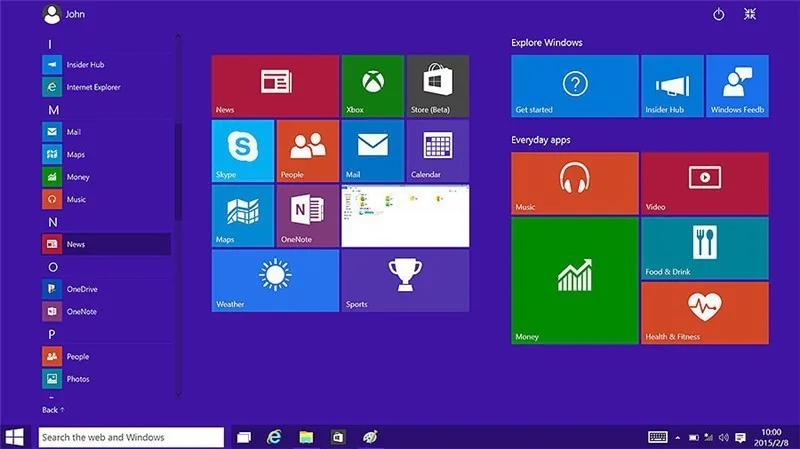Viewport: 800px width, 449px height.
Task: Click the desktop preview live tile
Action: point(405,216)
